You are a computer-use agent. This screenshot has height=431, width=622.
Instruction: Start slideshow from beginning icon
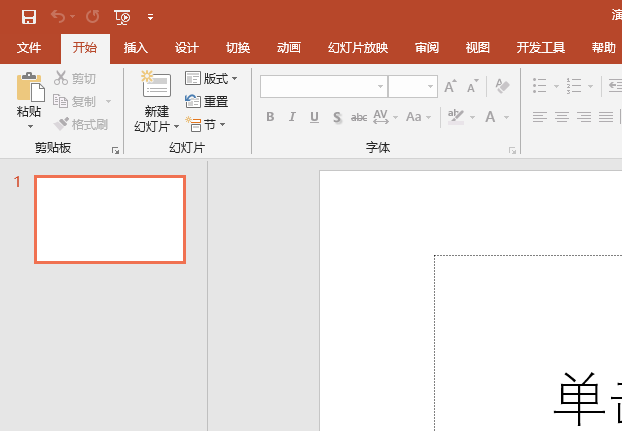coord(122,17)
